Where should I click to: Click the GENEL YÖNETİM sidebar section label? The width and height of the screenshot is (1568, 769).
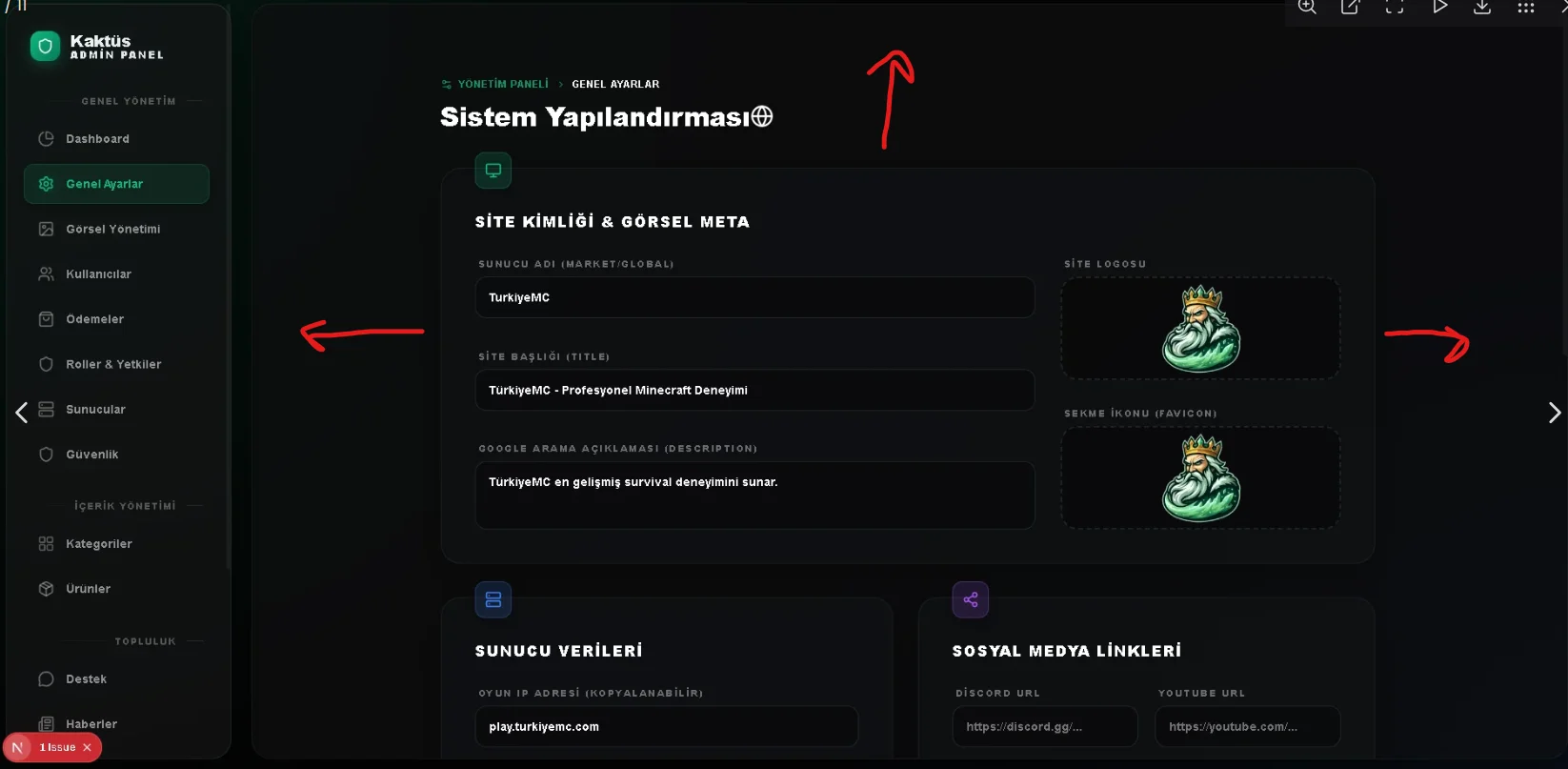tap(129, 101)
